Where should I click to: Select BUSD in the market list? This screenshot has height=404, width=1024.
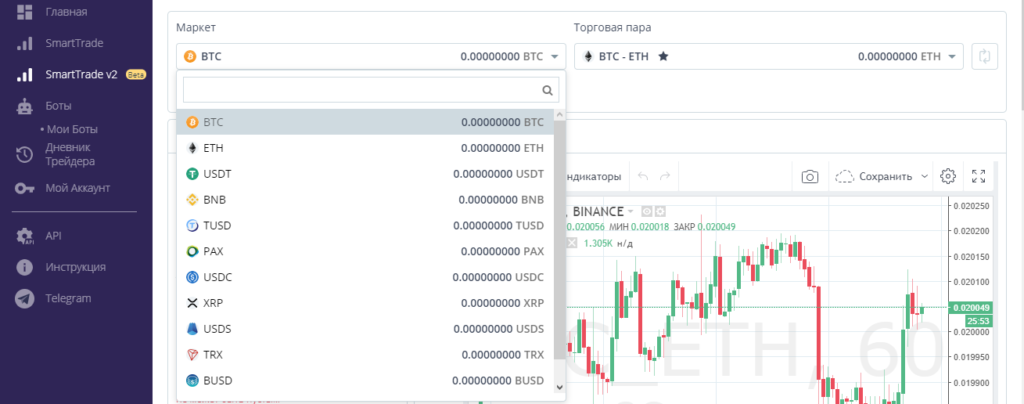[x=365, y=381]
